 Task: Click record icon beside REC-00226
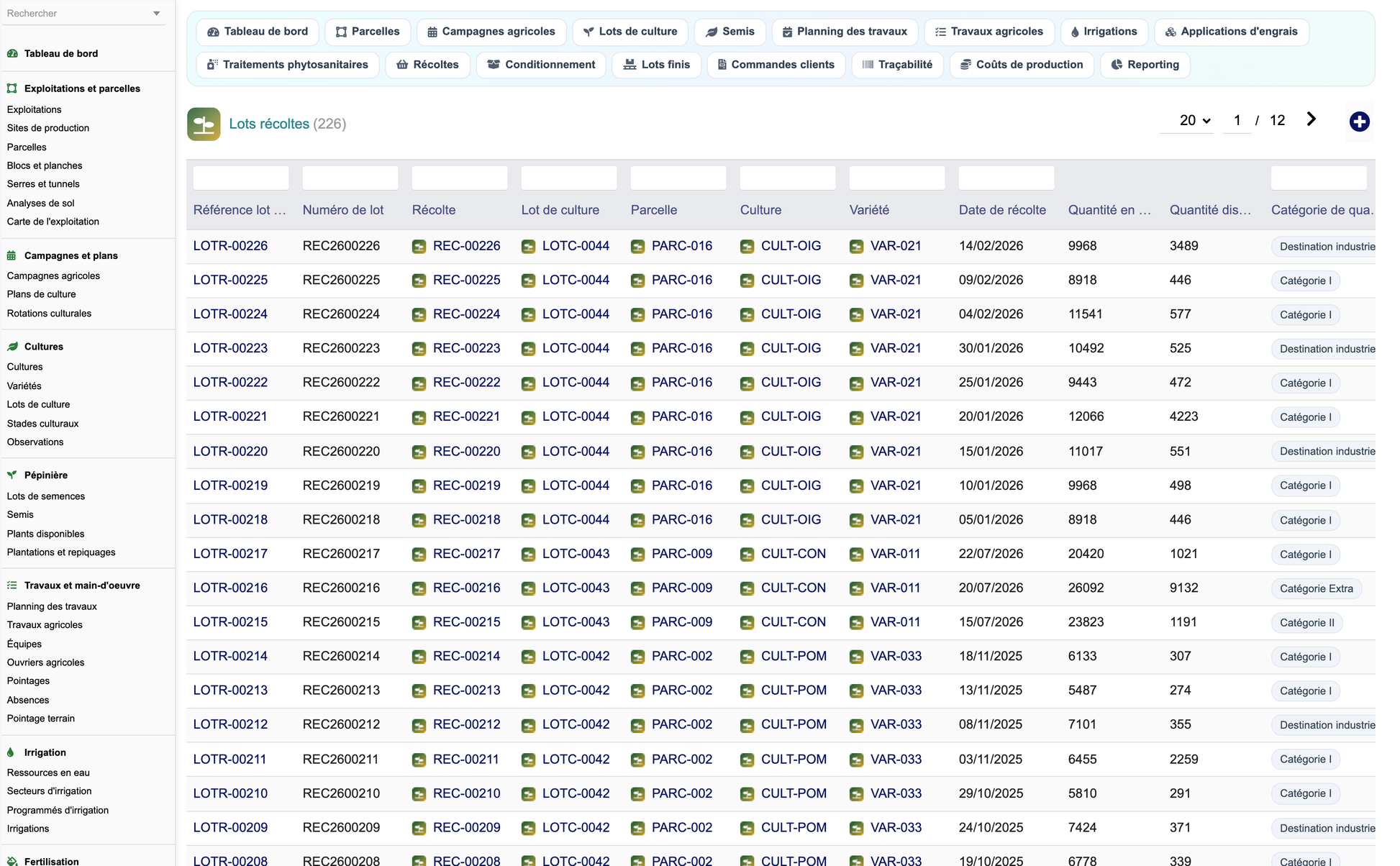pyautogui.click(x=419, y=247)
